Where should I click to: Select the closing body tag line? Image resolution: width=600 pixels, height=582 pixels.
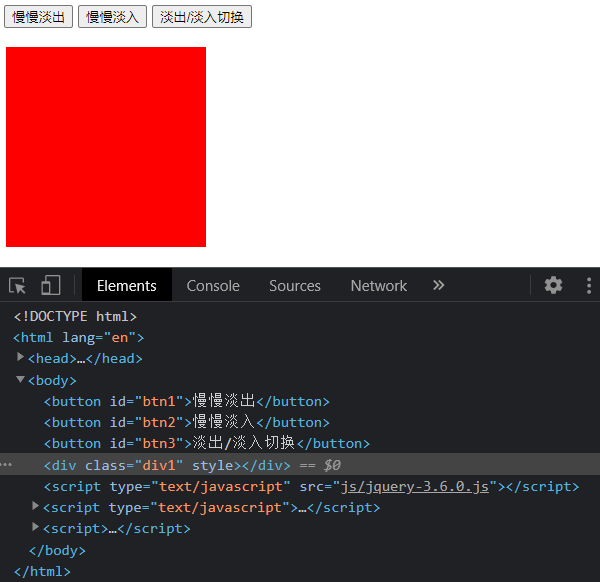click(x=57, y=550)
